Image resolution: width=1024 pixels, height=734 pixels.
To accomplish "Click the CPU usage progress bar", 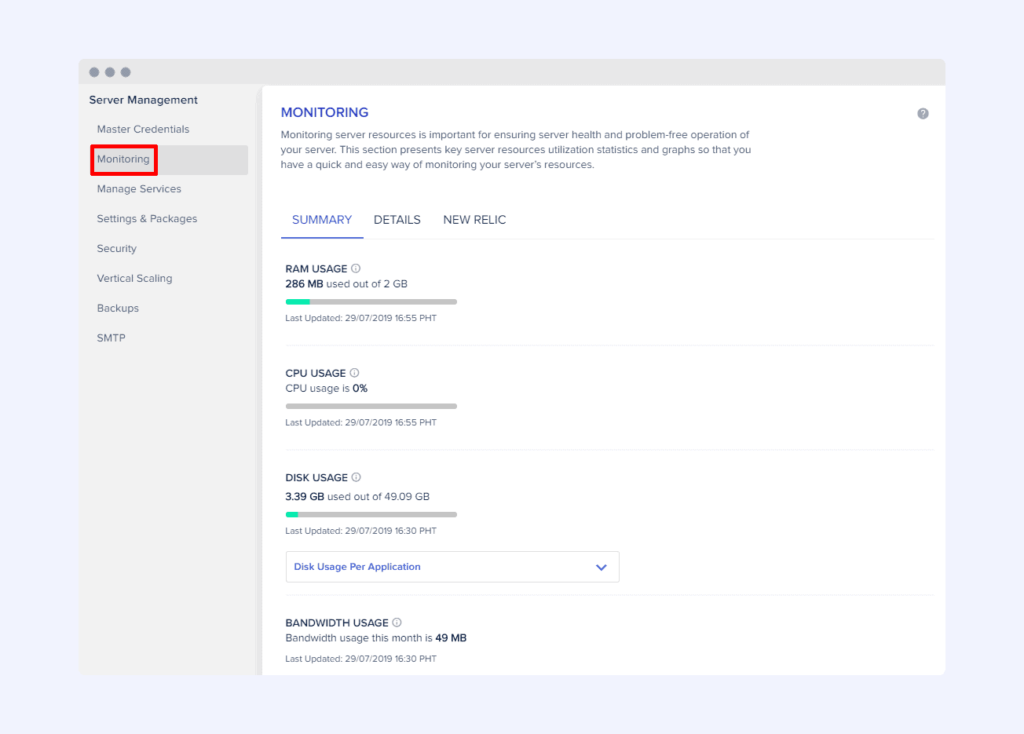I will pyautogui.click(x=371, y=406).
